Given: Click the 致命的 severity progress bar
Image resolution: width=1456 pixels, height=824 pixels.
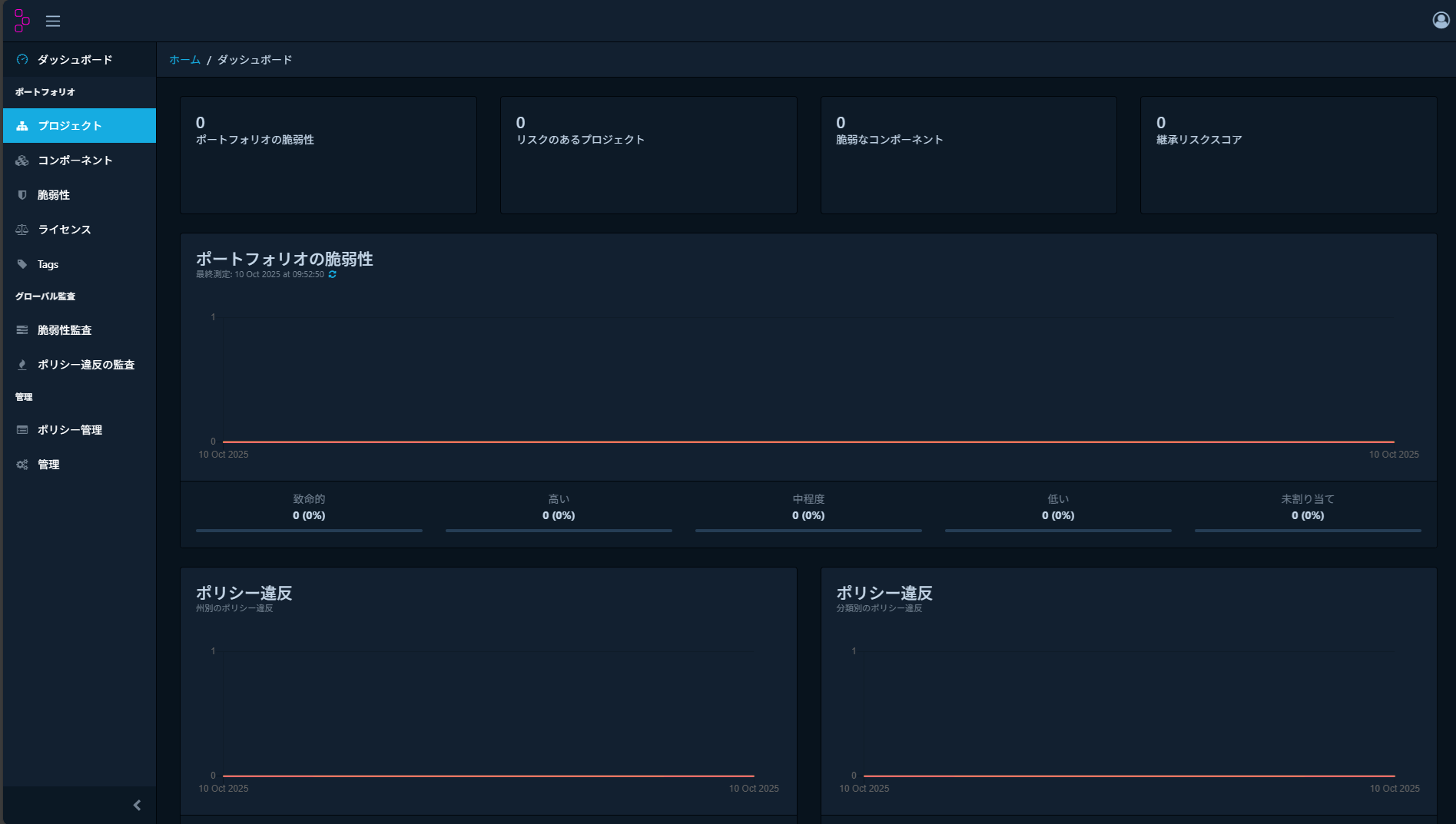Looking at the screenshot, I should coord(309,530).
